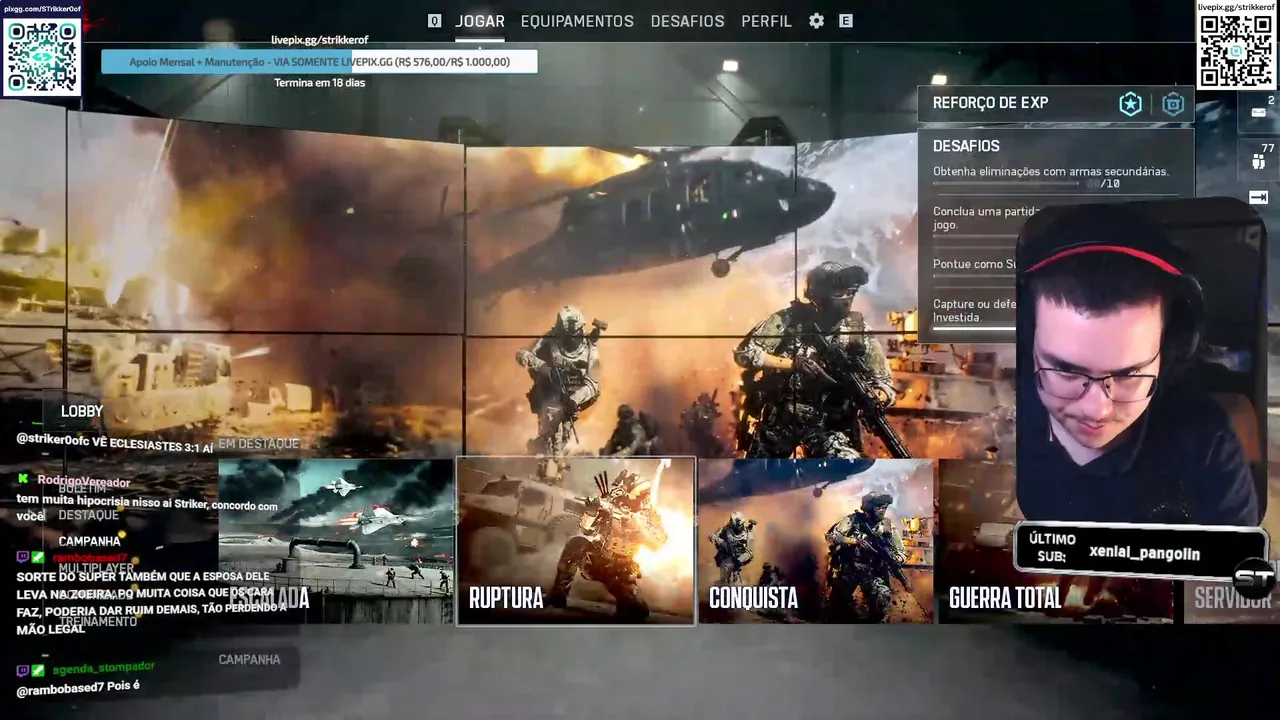1280x720 pixels.
Task: Click the REFORÇO DE EXP header
Action: tap(990, 103)
